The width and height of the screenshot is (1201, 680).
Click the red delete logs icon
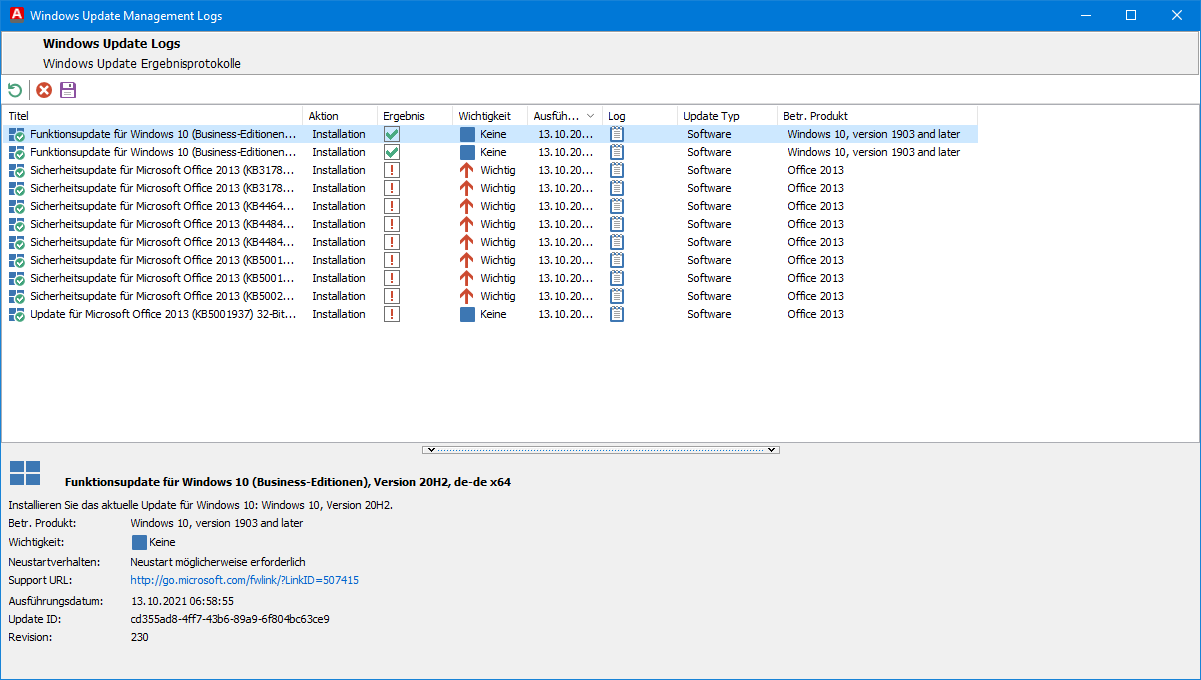click(x=44, y=91)
